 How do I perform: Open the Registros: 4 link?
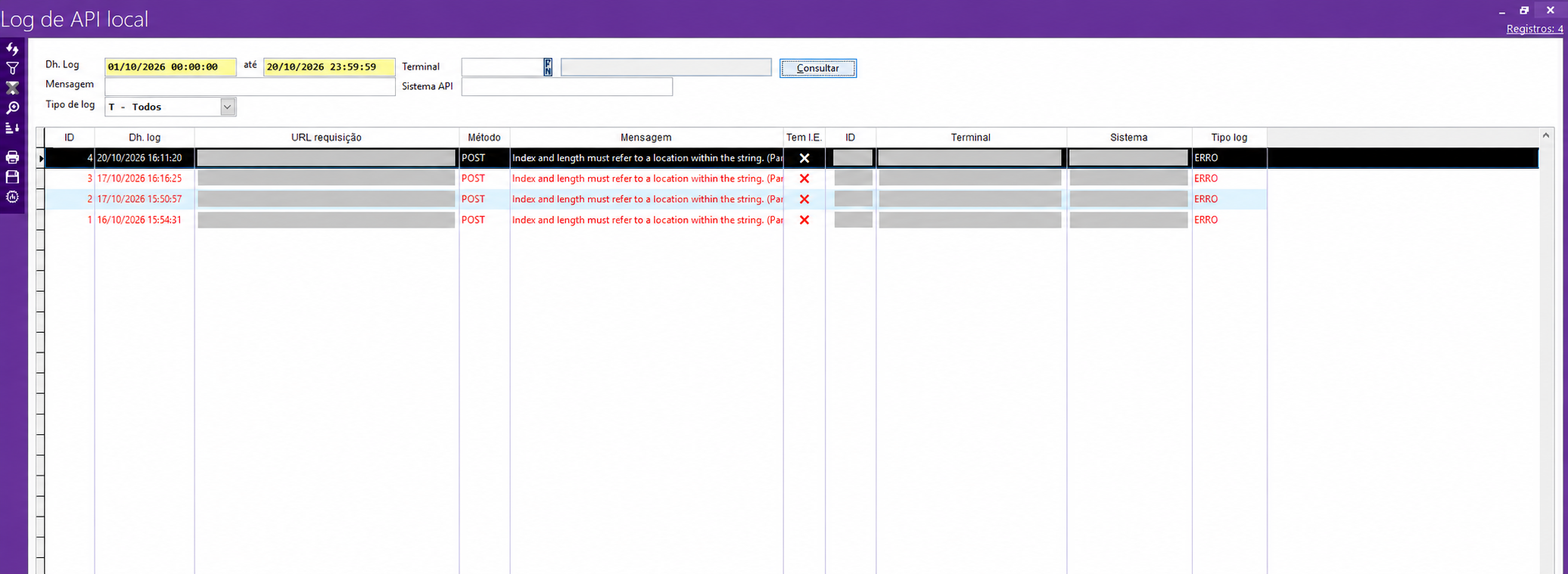tap(1534, 29)
